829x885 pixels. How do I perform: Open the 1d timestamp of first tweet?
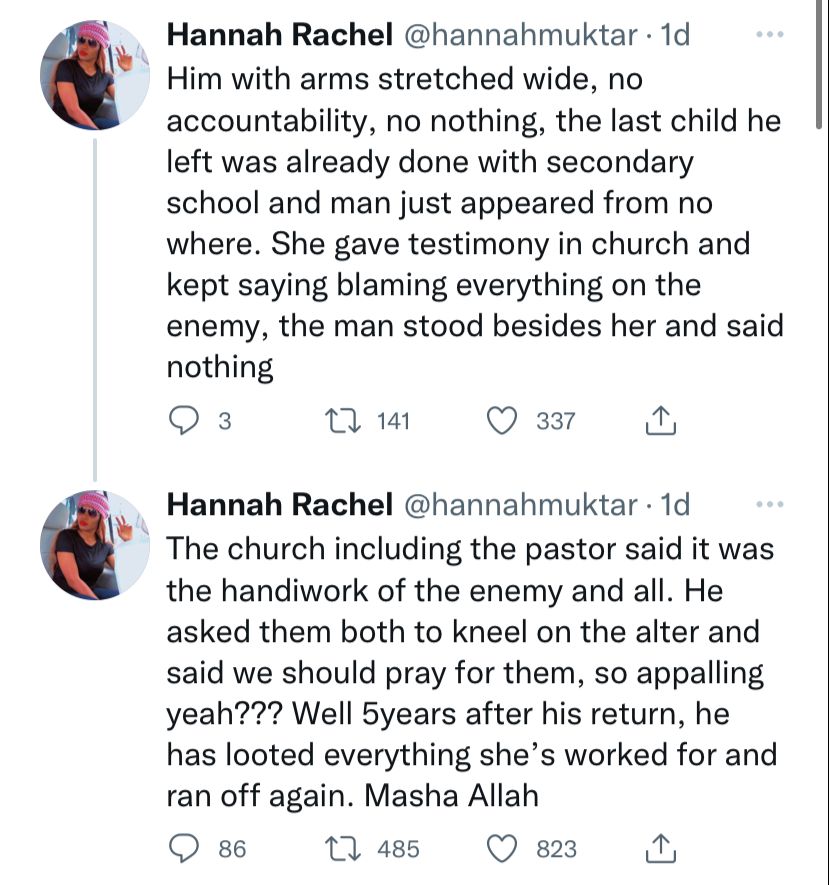coord(676,35)
